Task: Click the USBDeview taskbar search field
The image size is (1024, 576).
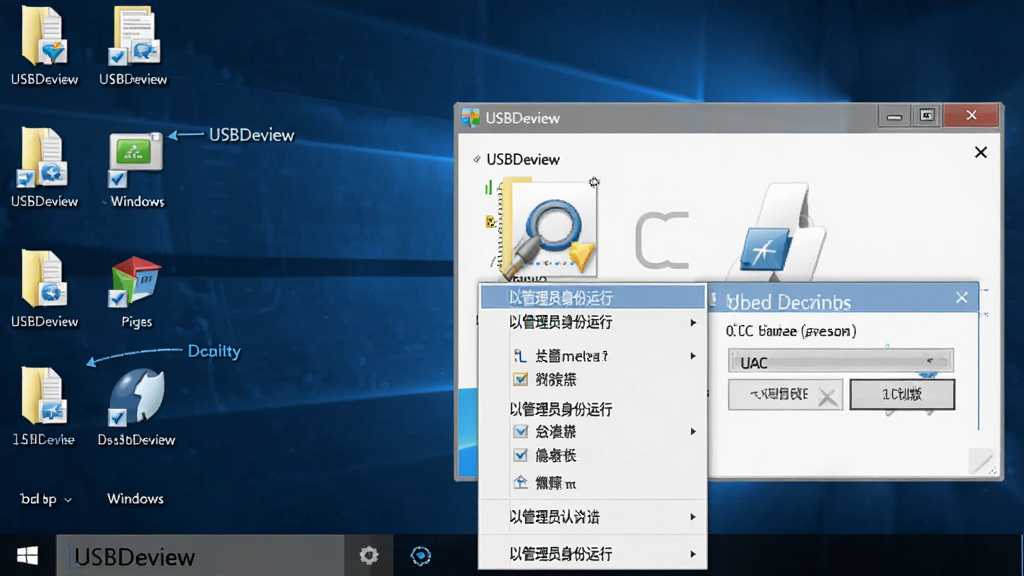Action: [x=200, y=556]
